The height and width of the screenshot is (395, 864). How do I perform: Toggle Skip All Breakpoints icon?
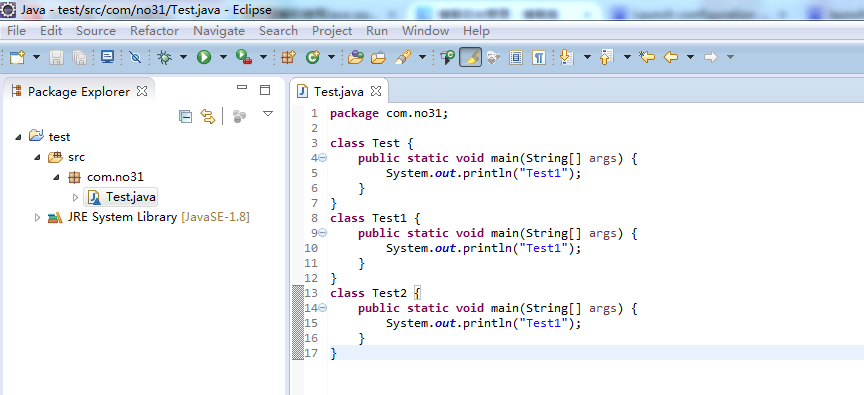[x=135, y=57]
